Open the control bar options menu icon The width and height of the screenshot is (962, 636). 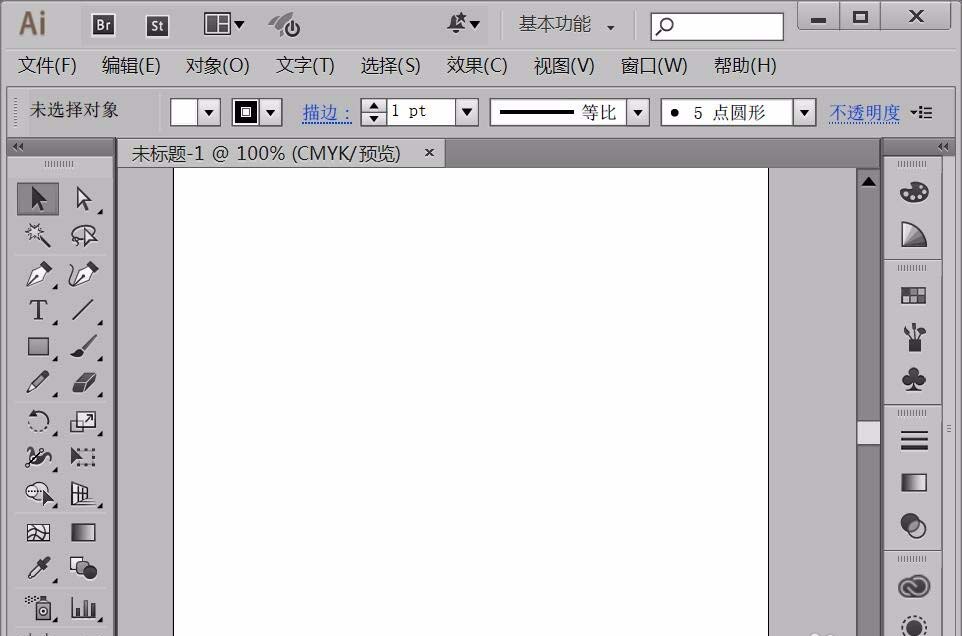(922, 112)
